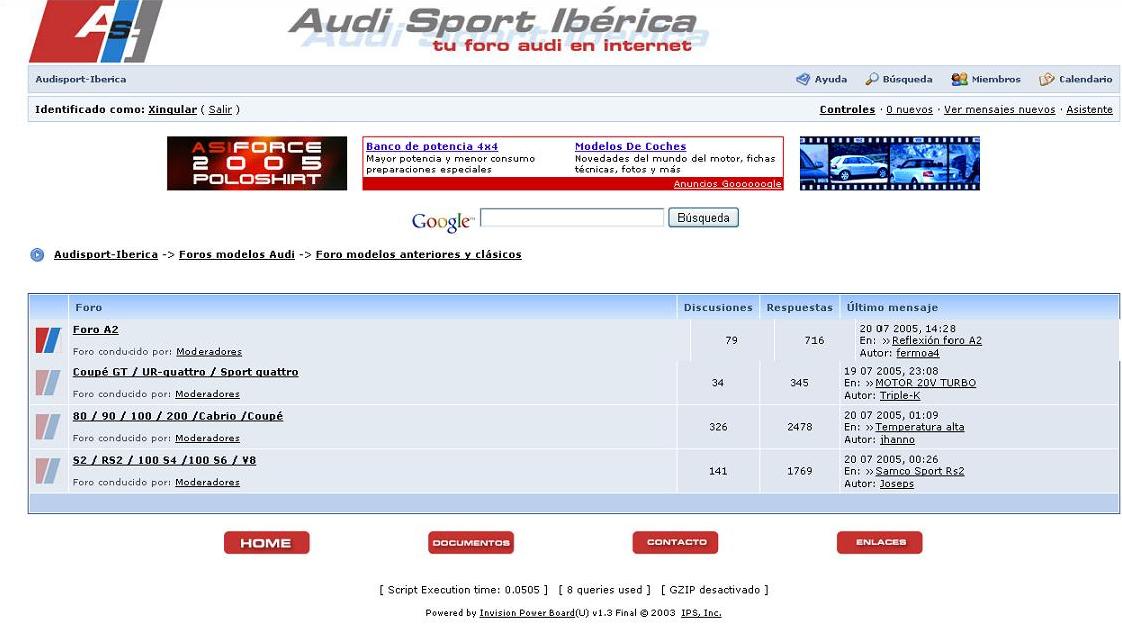
Task: Open the Asistente link
Action: pyautogui.click(x=1089, y=110)
